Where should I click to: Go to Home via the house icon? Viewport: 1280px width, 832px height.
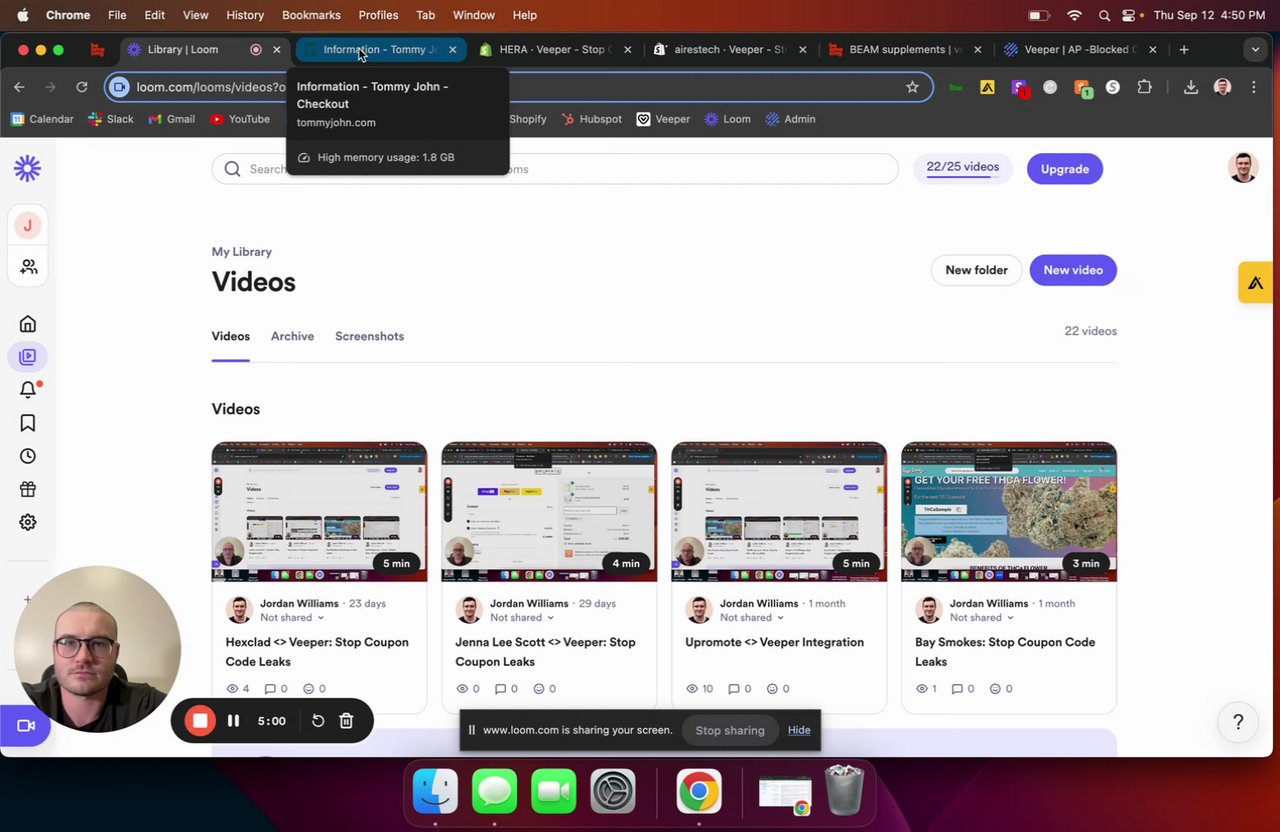pos(28,324)
